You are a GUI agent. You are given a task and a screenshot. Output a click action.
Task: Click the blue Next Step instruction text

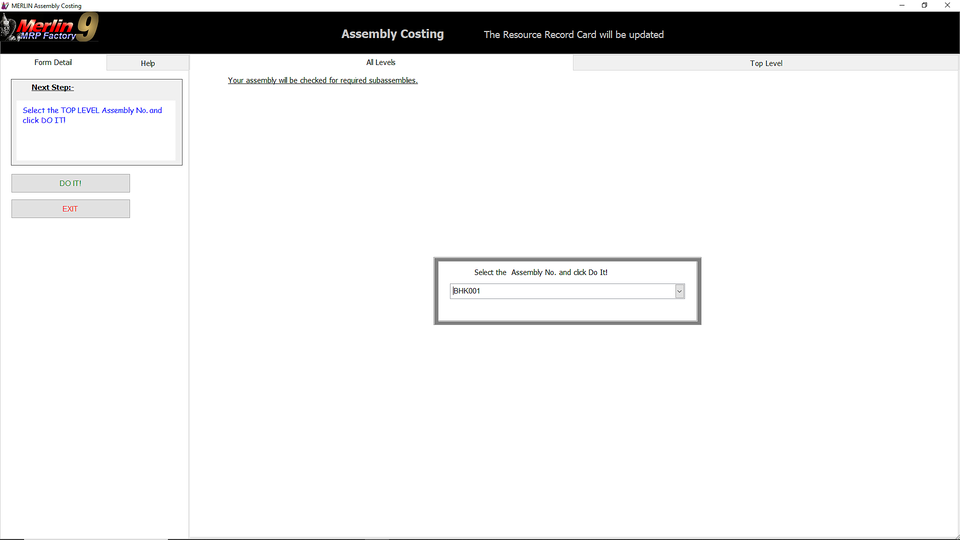92,115
